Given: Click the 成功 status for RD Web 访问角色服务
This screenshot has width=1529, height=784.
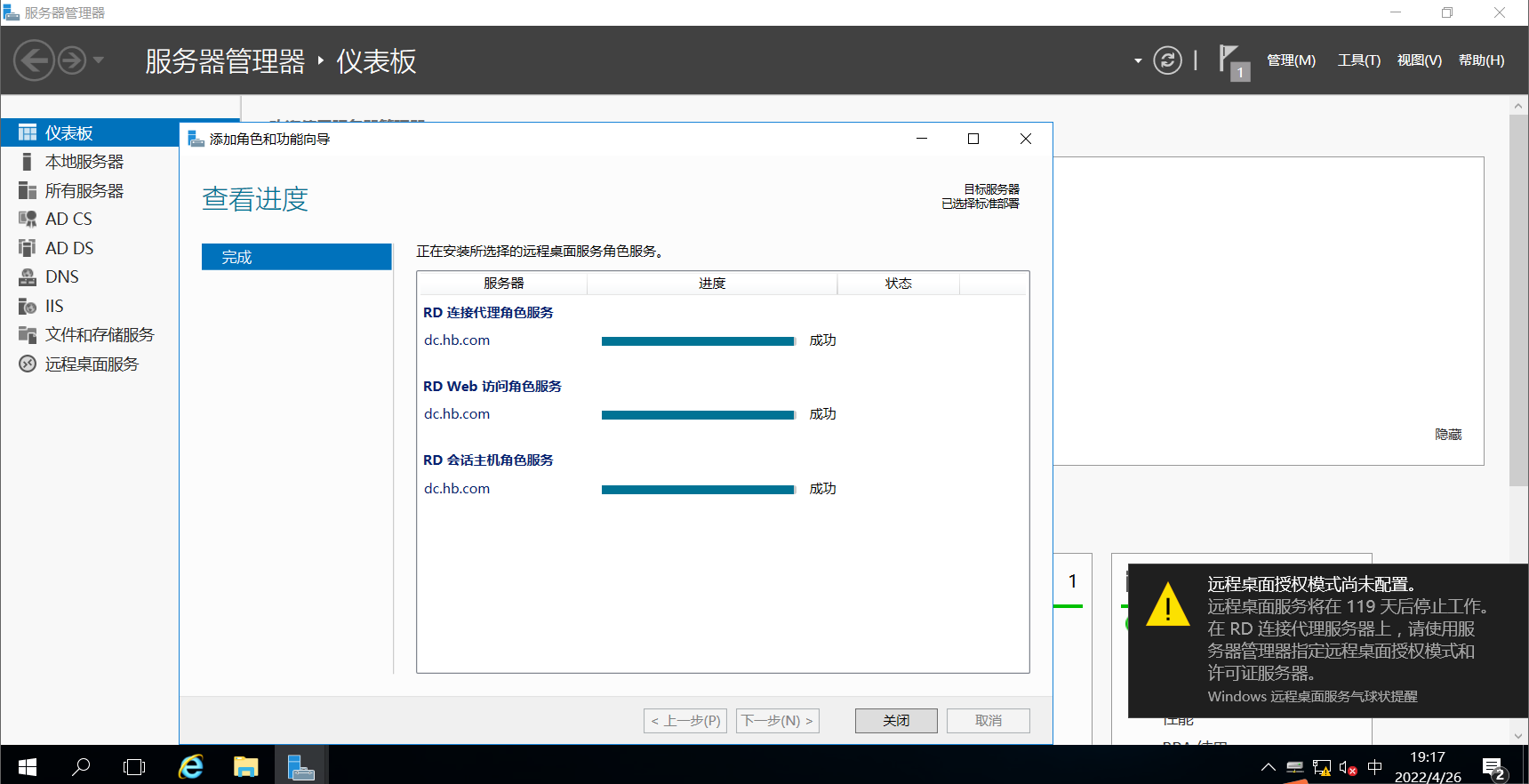Looking at the screenshot, I should click(822, 414).
